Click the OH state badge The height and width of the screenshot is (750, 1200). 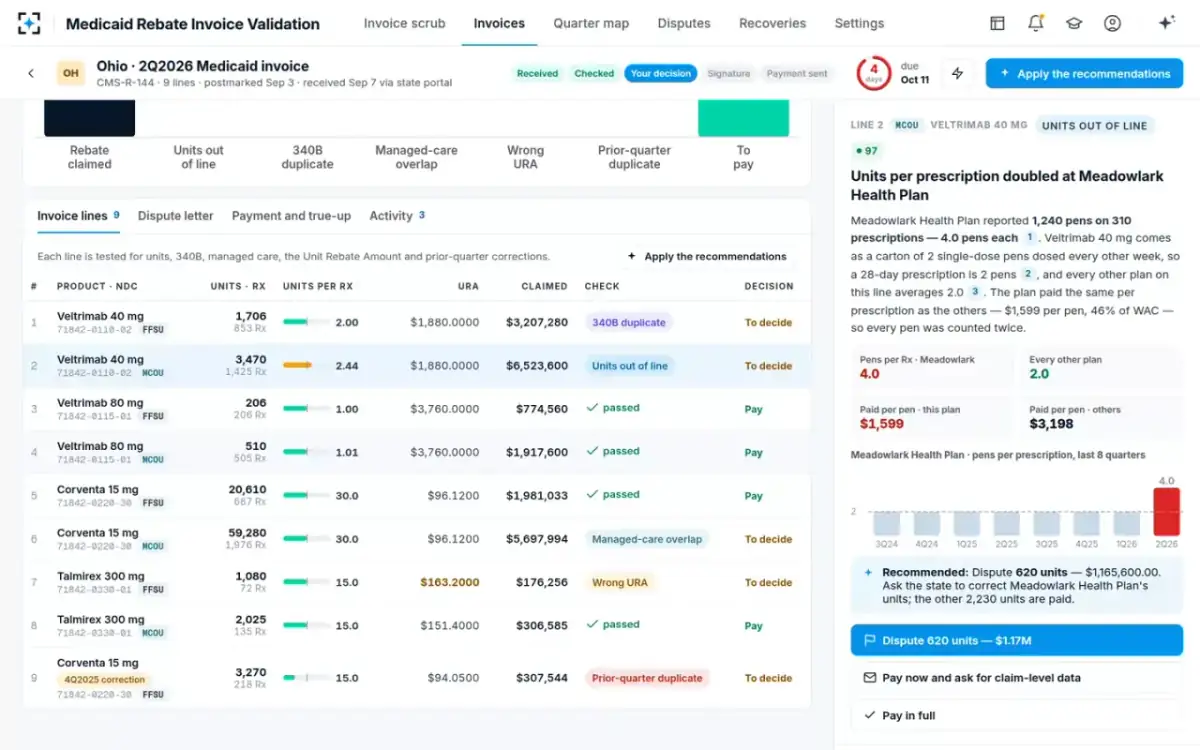(x=70, y=73)
